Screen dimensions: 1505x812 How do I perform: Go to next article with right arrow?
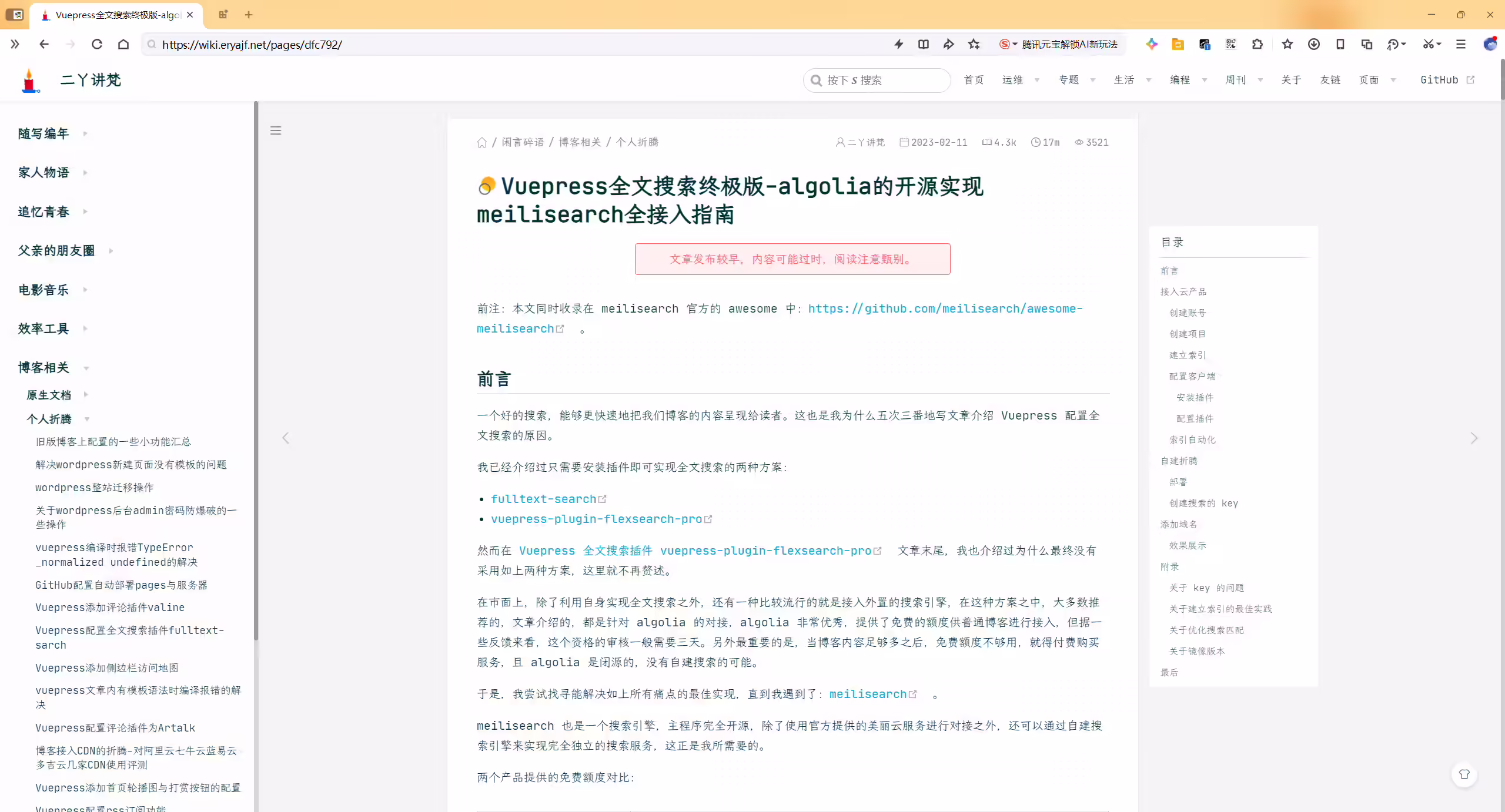1474,438
